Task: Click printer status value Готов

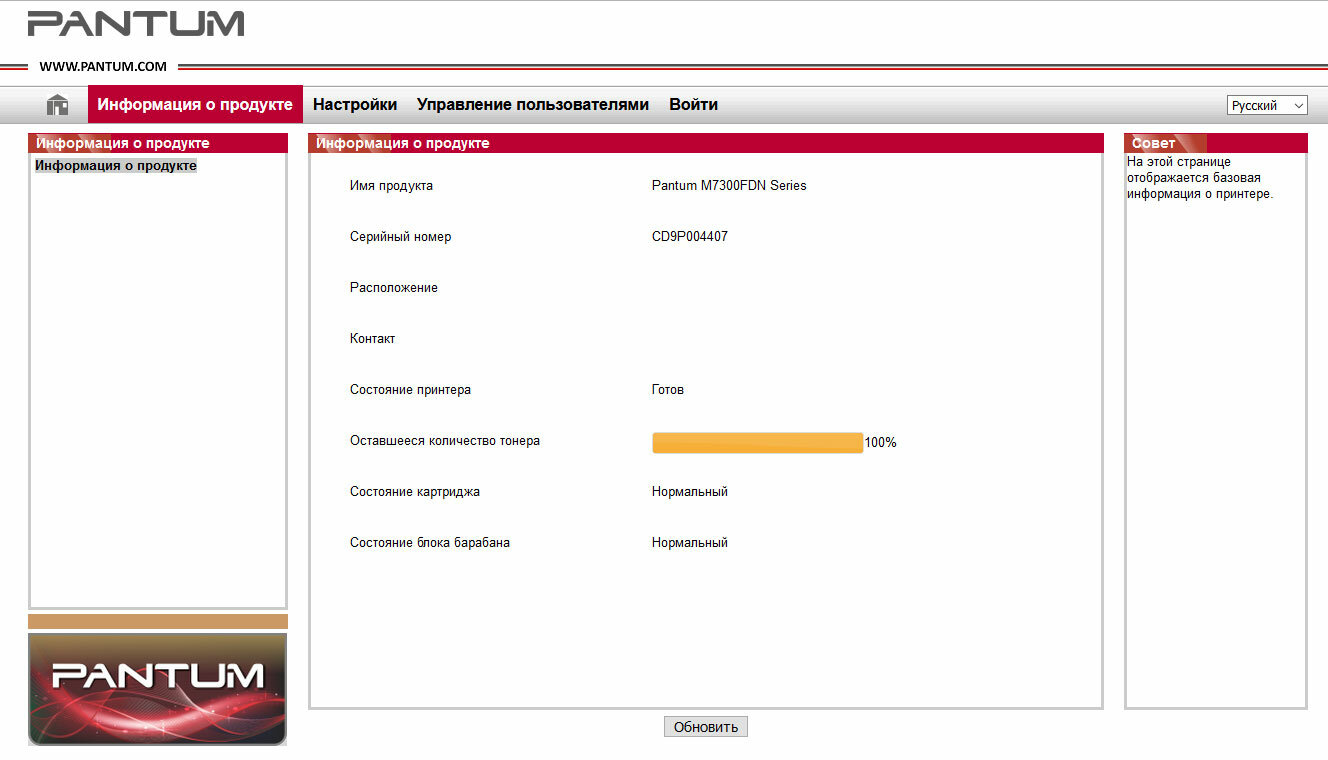Action: [x=668, y=390]
